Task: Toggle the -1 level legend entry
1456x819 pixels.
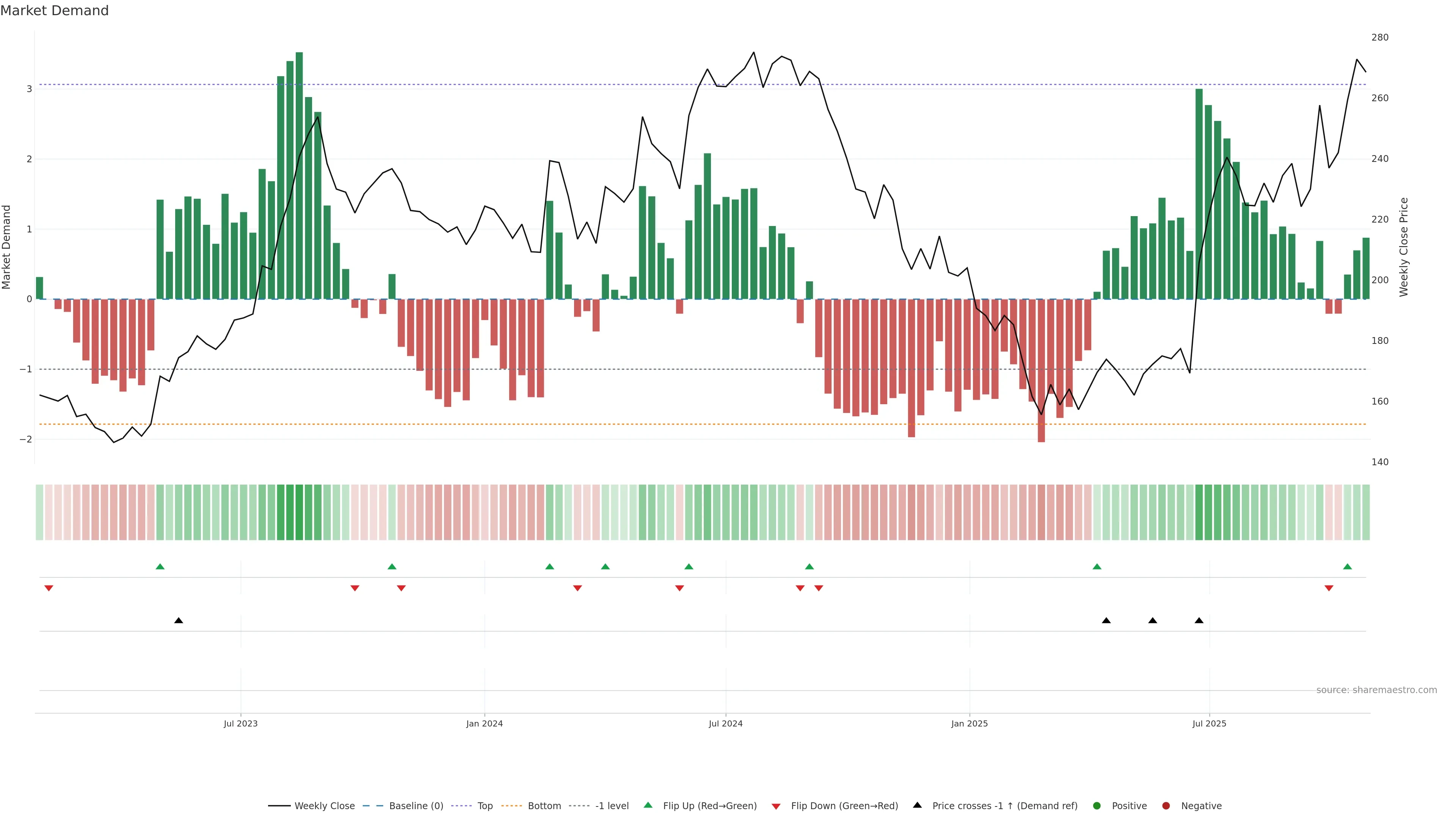Action: pos(612,806)
